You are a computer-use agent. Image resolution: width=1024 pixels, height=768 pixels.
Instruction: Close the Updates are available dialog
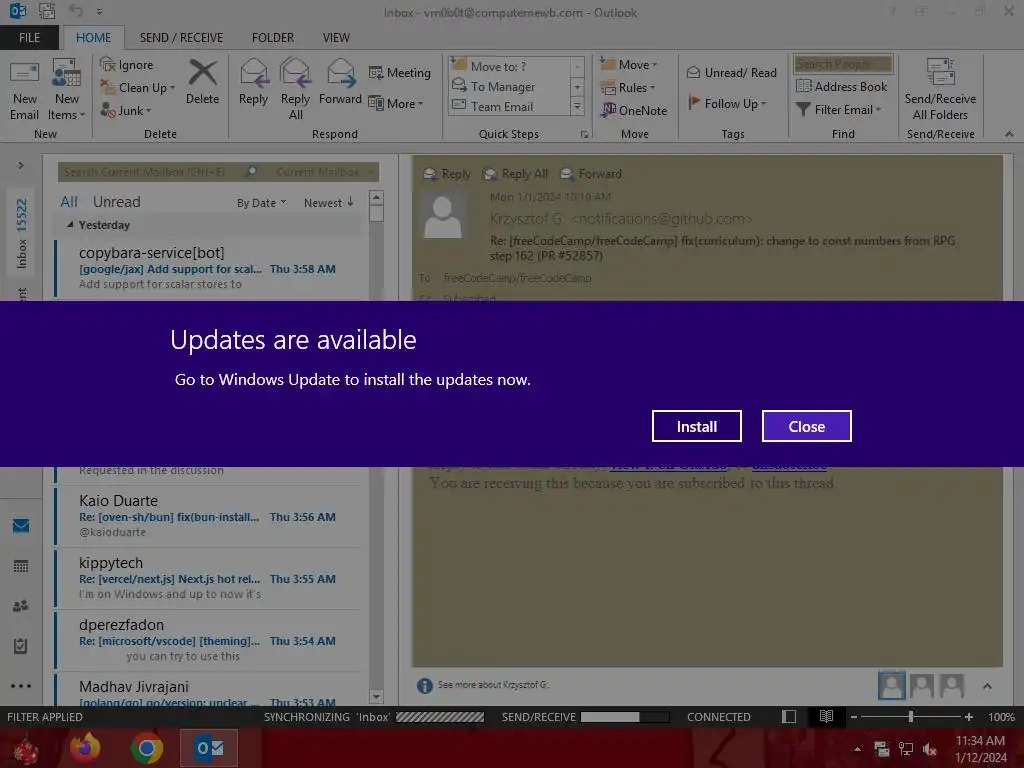click(807, 426)
